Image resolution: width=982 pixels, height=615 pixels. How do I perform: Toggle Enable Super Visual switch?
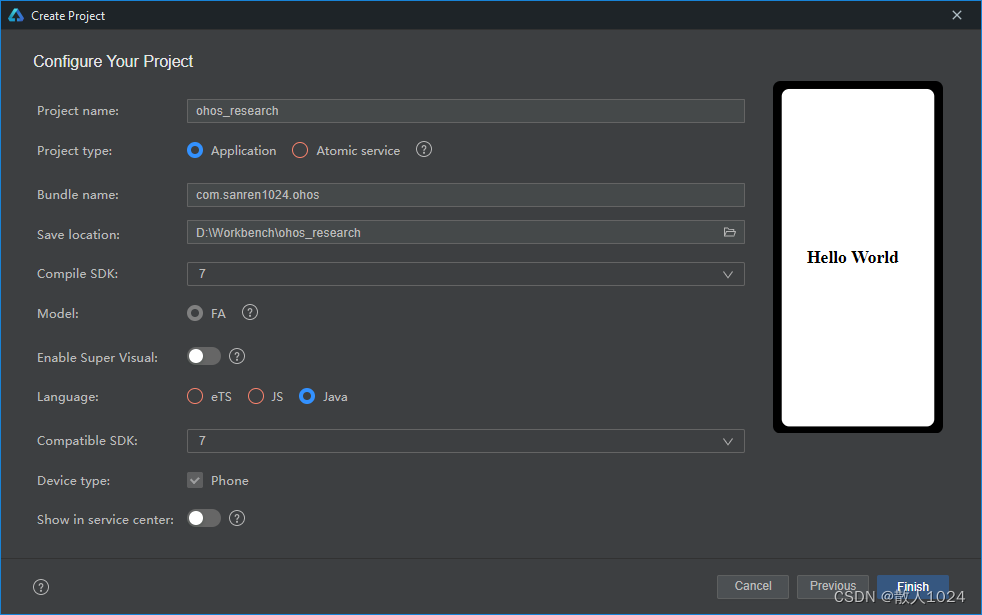[204, 356]
